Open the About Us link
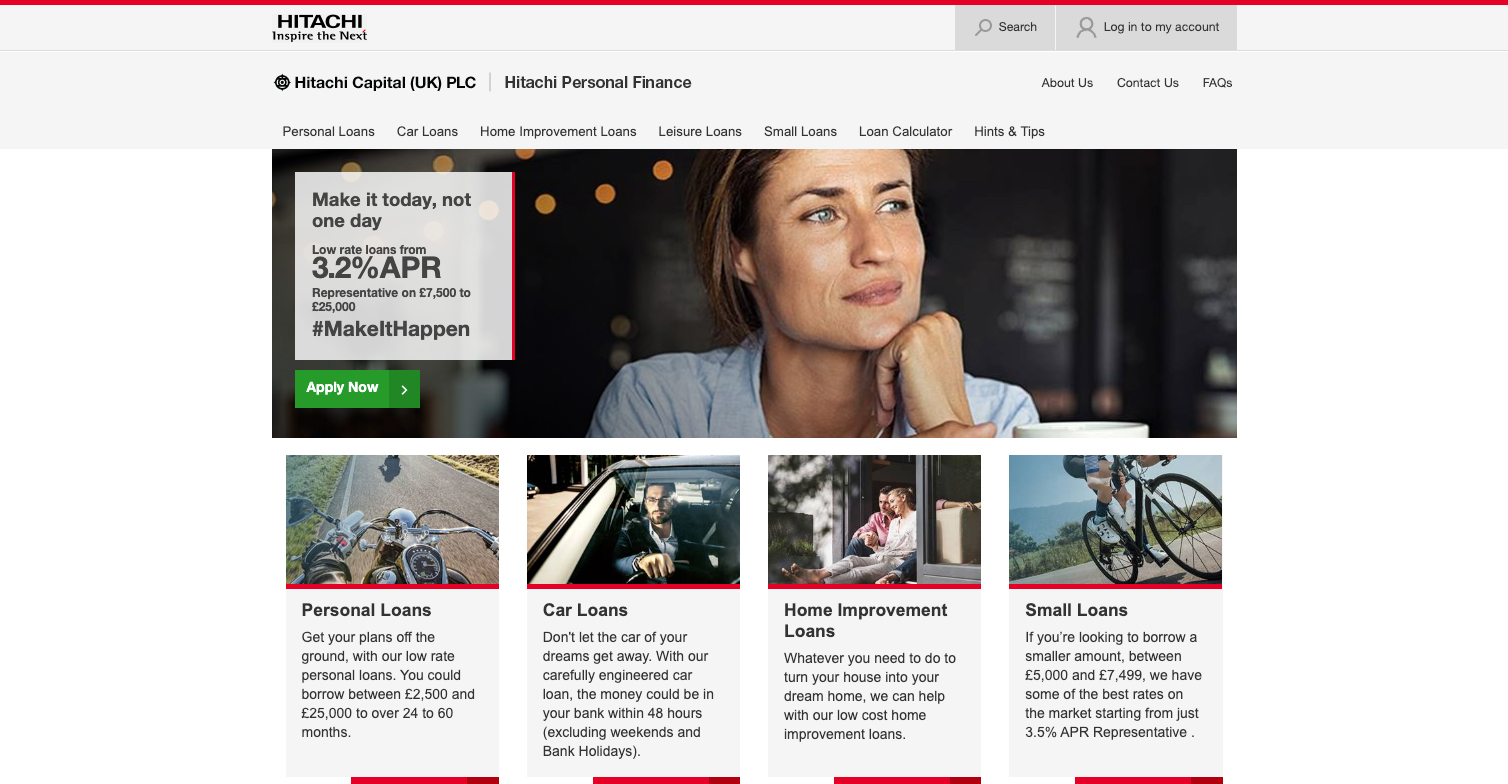This screenshot has height=784, width=1508. (x=1067, y=83)
